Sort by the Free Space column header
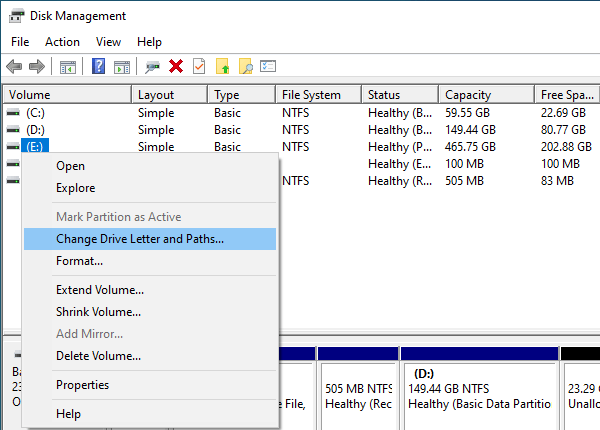The height and width of the screenshot is (430, 600). click(x=567, y=95)
